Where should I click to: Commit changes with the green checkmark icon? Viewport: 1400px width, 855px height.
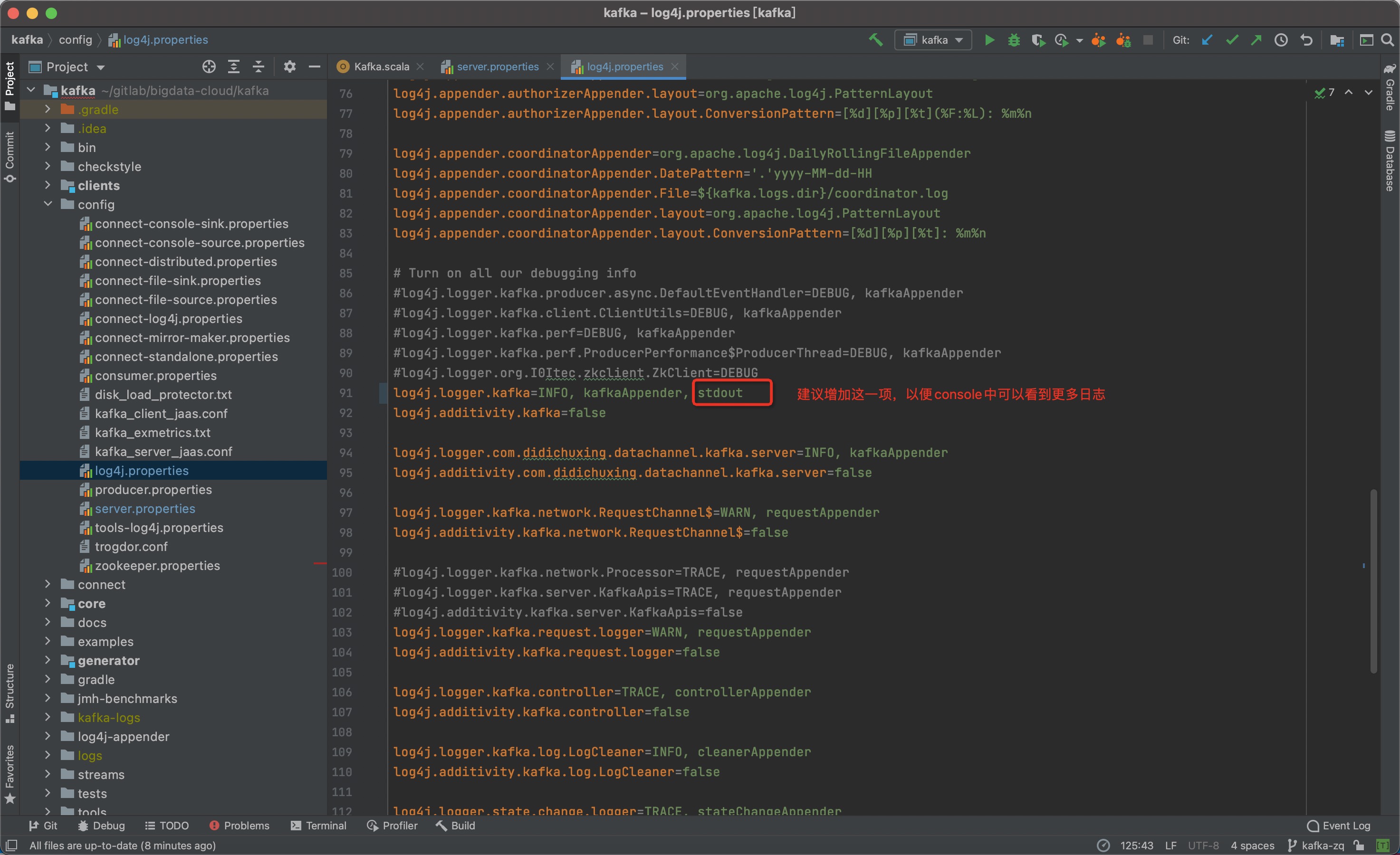point(1232,40)
